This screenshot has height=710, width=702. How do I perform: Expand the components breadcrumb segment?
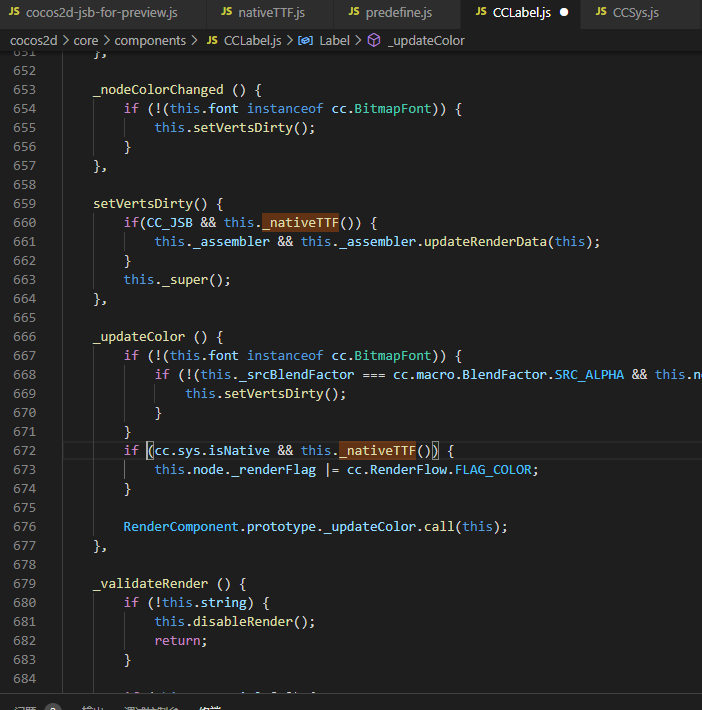click(x=150, y=41)
